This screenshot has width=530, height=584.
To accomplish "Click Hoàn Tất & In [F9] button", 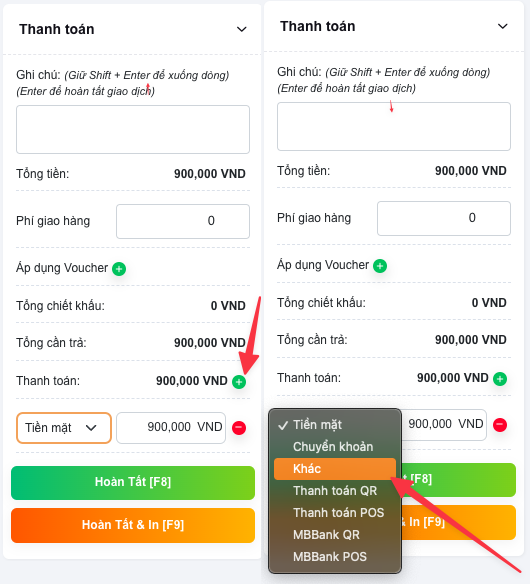I will (x=133, y=525).
